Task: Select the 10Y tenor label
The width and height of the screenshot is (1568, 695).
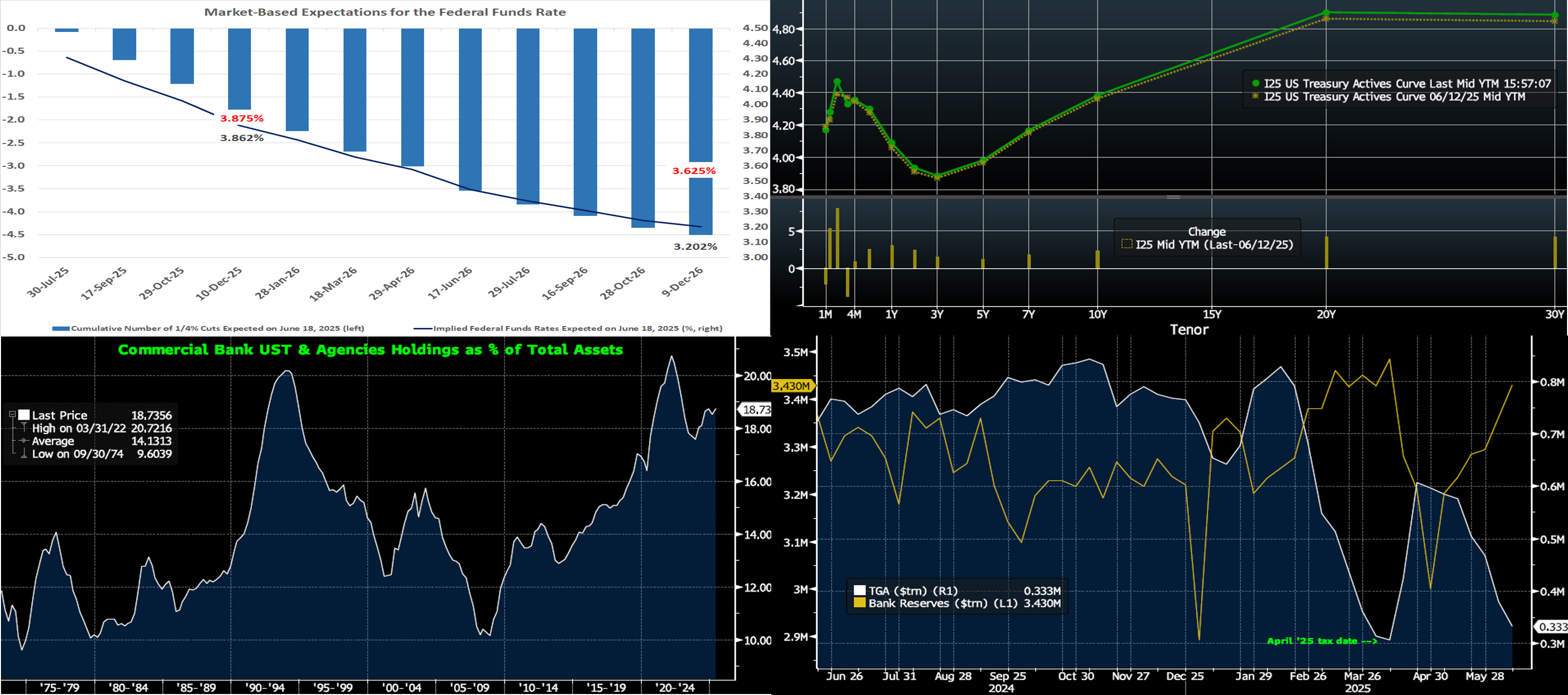Action: point(1098,315)
